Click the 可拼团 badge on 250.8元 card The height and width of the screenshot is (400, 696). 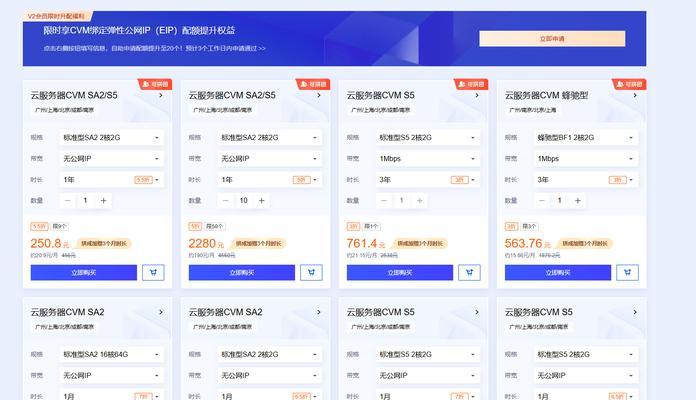pos(155,84)
